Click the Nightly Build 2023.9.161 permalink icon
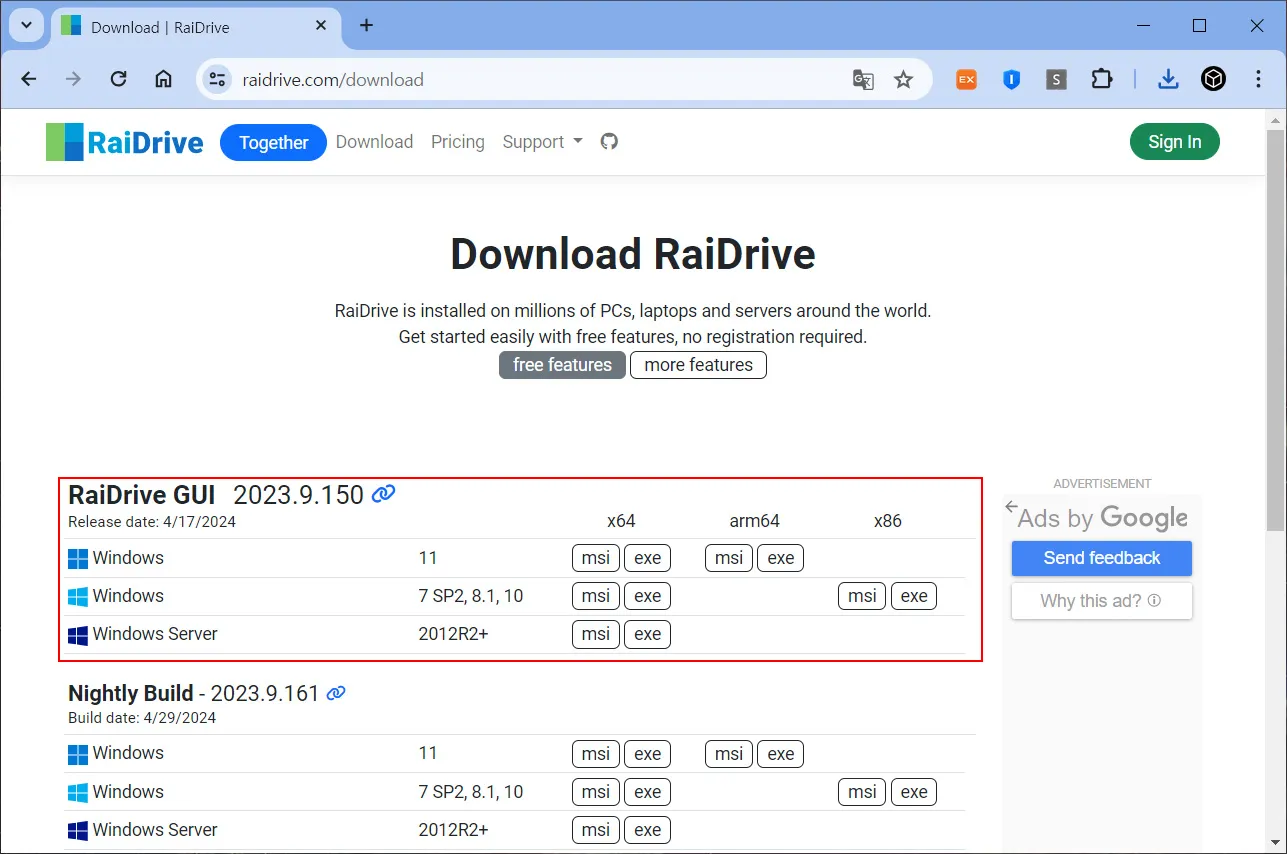The width and height of the screenshot is (1287, 854). (336, 692)
